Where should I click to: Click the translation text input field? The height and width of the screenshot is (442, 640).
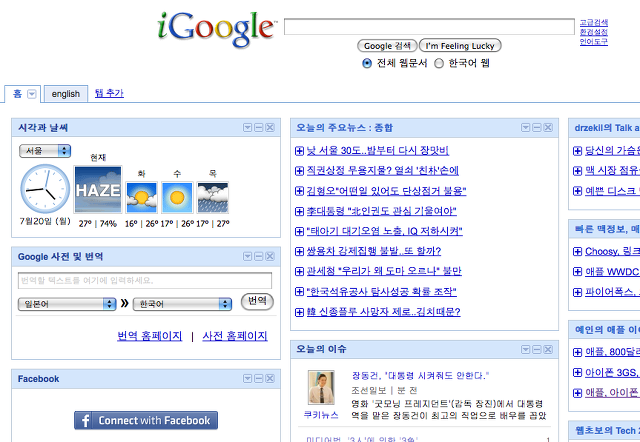(x=145, y=281)
